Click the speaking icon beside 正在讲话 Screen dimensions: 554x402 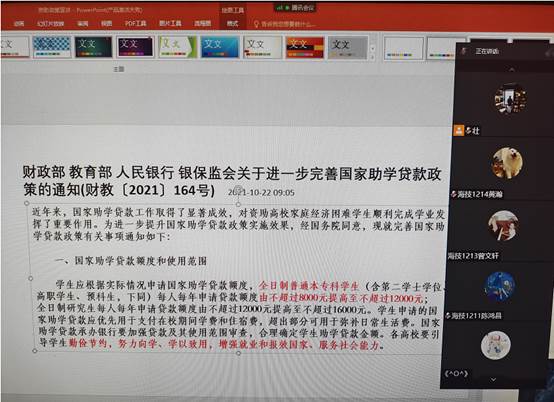(x=464, y=51)
